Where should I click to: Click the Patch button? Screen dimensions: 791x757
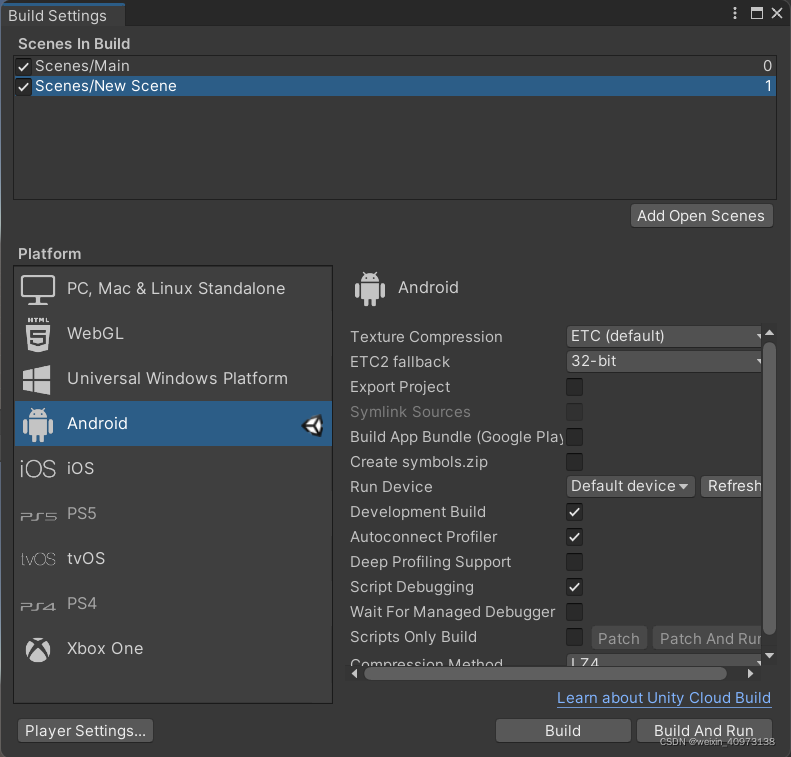[x=619, y=638]
